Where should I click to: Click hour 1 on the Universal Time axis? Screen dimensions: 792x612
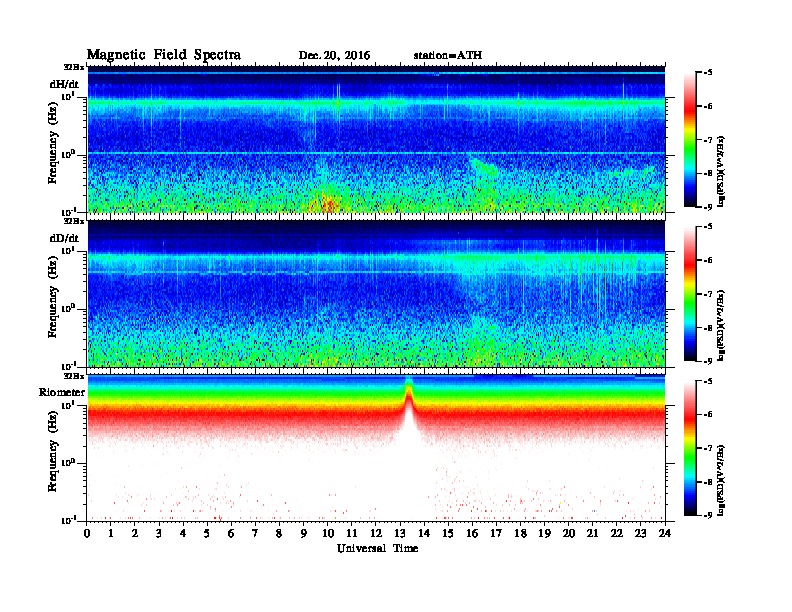pyautogui.click(x=111, y=533)
